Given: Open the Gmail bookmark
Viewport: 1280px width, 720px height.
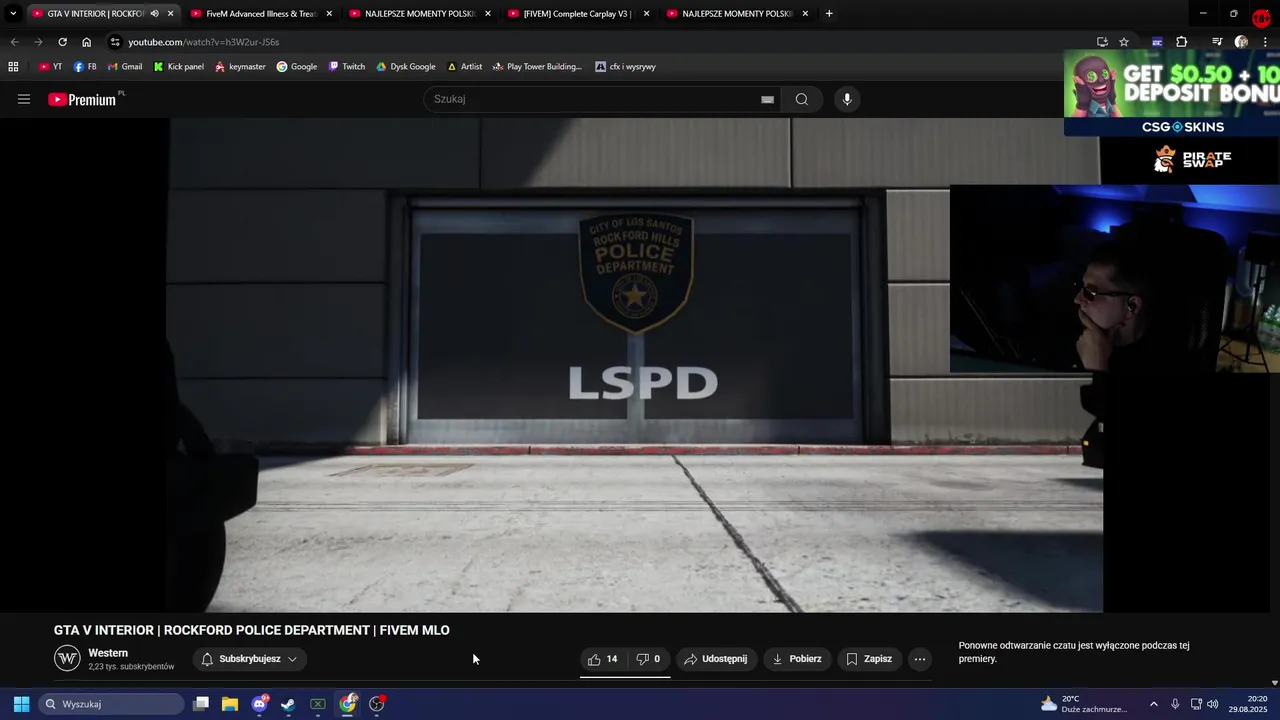Looking at the screenshot, I should click(x=125, y=67).
